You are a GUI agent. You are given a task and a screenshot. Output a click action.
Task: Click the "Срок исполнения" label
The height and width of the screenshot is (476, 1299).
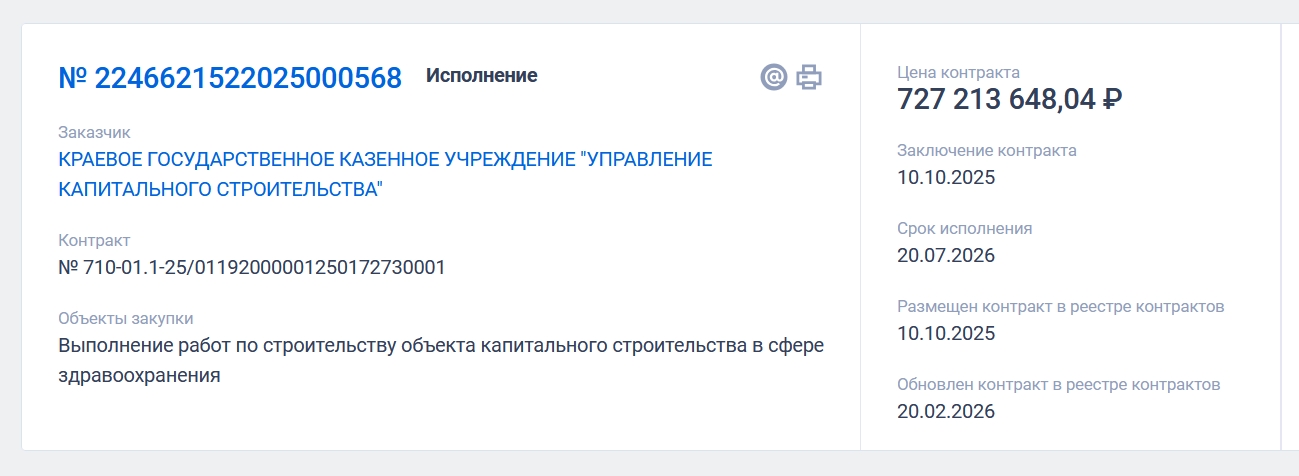[x=964, y=229]
